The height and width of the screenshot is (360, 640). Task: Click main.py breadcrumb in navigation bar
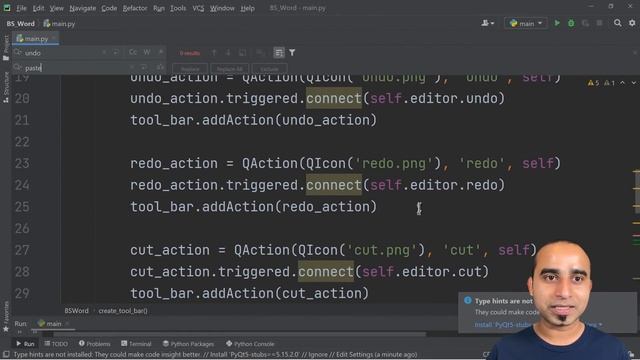coord(60,24)
